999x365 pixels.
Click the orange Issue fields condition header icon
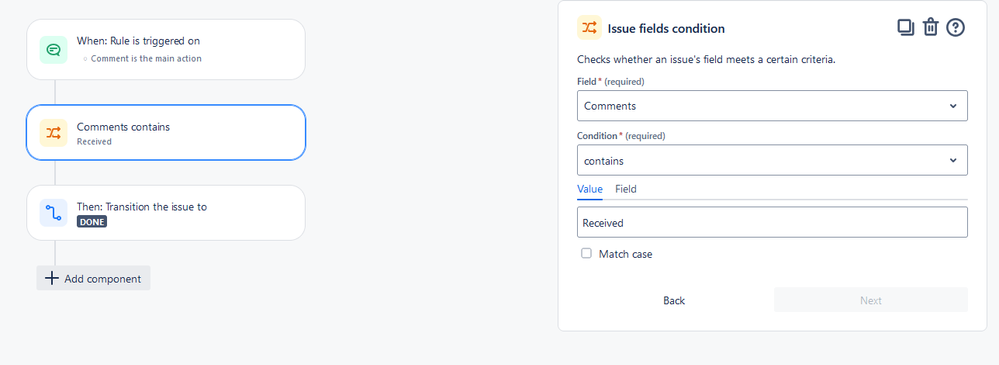(589, 28)
